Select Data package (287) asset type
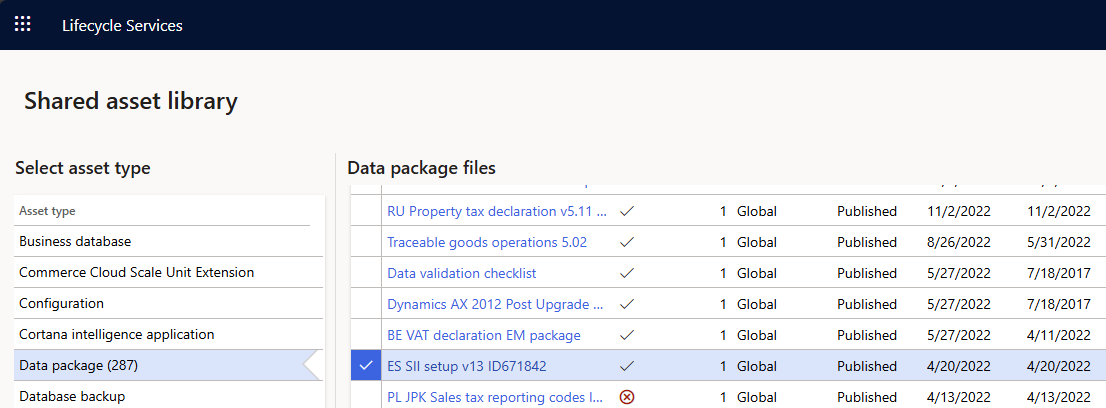The height and width of the screenshot is (408, 1106). click(x=169, y=366)
